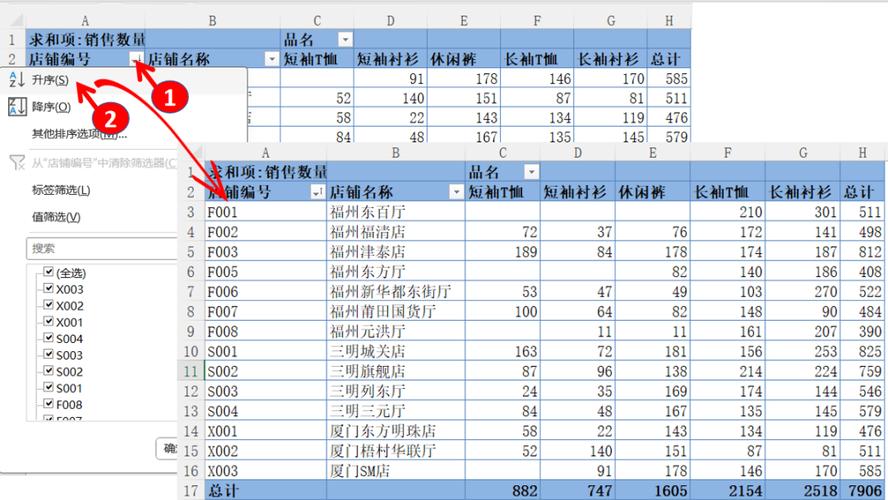This screenshot has width=888, height=500.
Task: Open 店铺名称 filter dropdown in front table
Action: (x=456, y=193)
